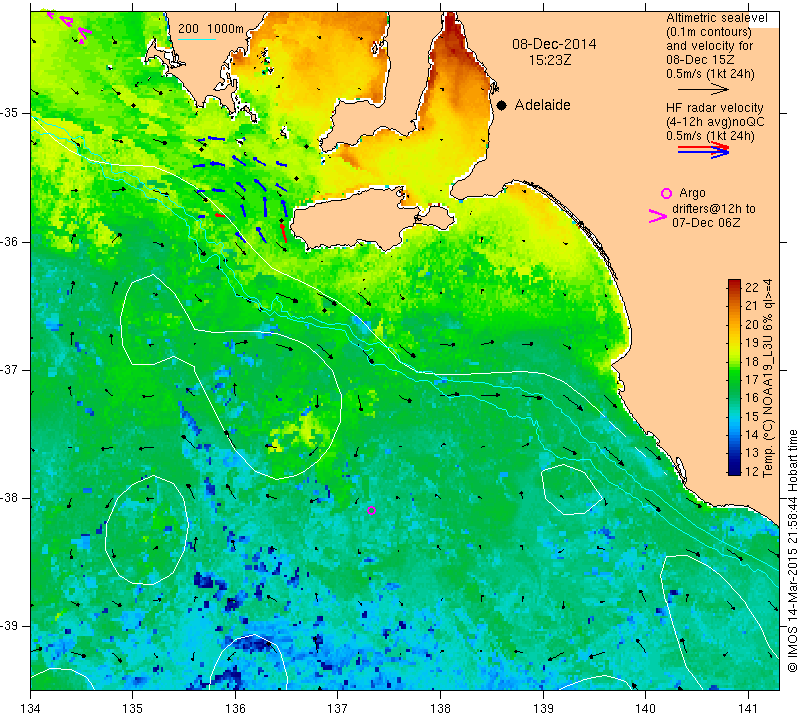Click the magenta drifter arrowhead in legend
The width and height of the screenshot is (800, 720).
[658, 216]
